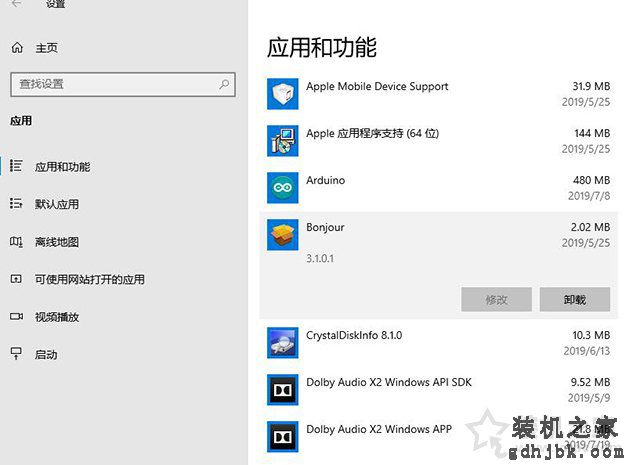This screenshot has height=465, width=640.
Task: Click the Bonjour package box icon
Action: pos(282,235)
